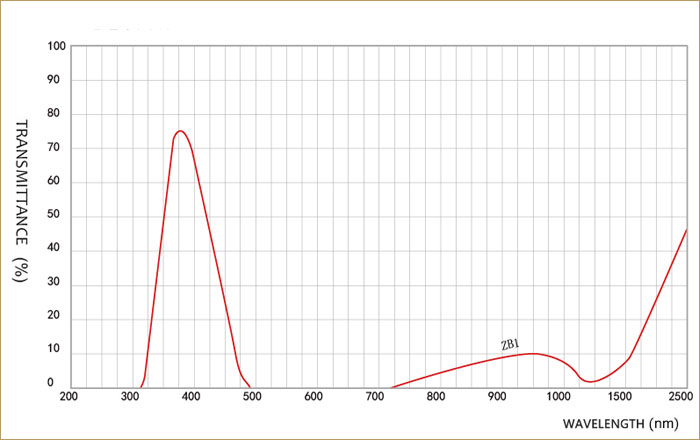Viewport: 700px width, 440px height.
Task: Click the red curve's peak near 75%
Action: tap(180, 131)
